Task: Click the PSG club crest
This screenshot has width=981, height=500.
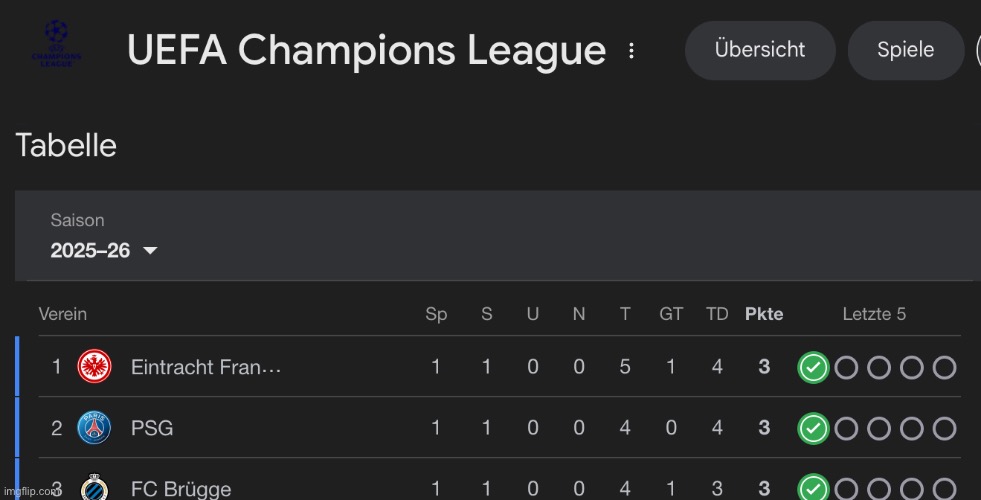Action: click(x=94, y=428)
